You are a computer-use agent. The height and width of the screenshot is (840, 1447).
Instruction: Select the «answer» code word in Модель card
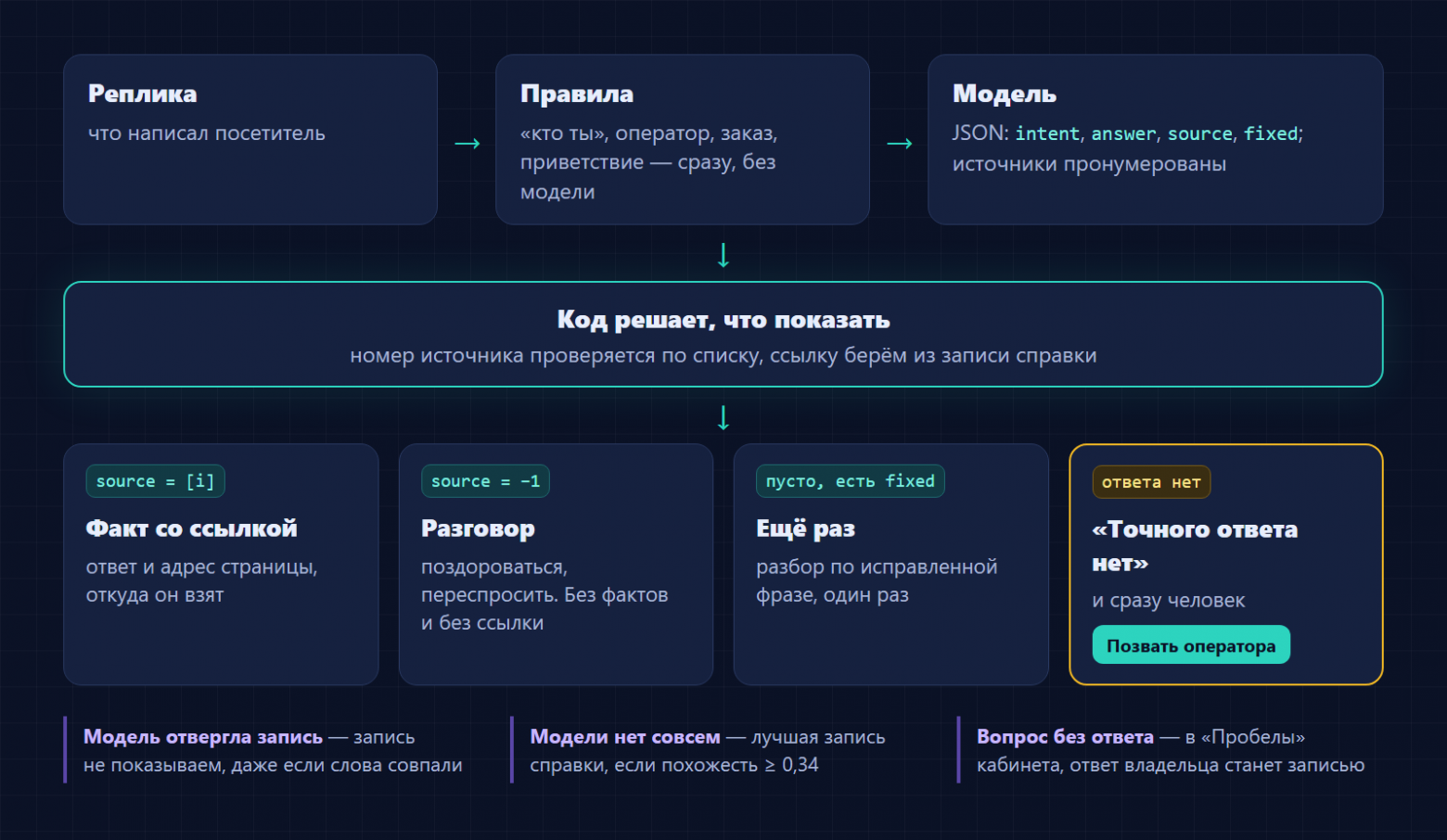point(1124,134)
